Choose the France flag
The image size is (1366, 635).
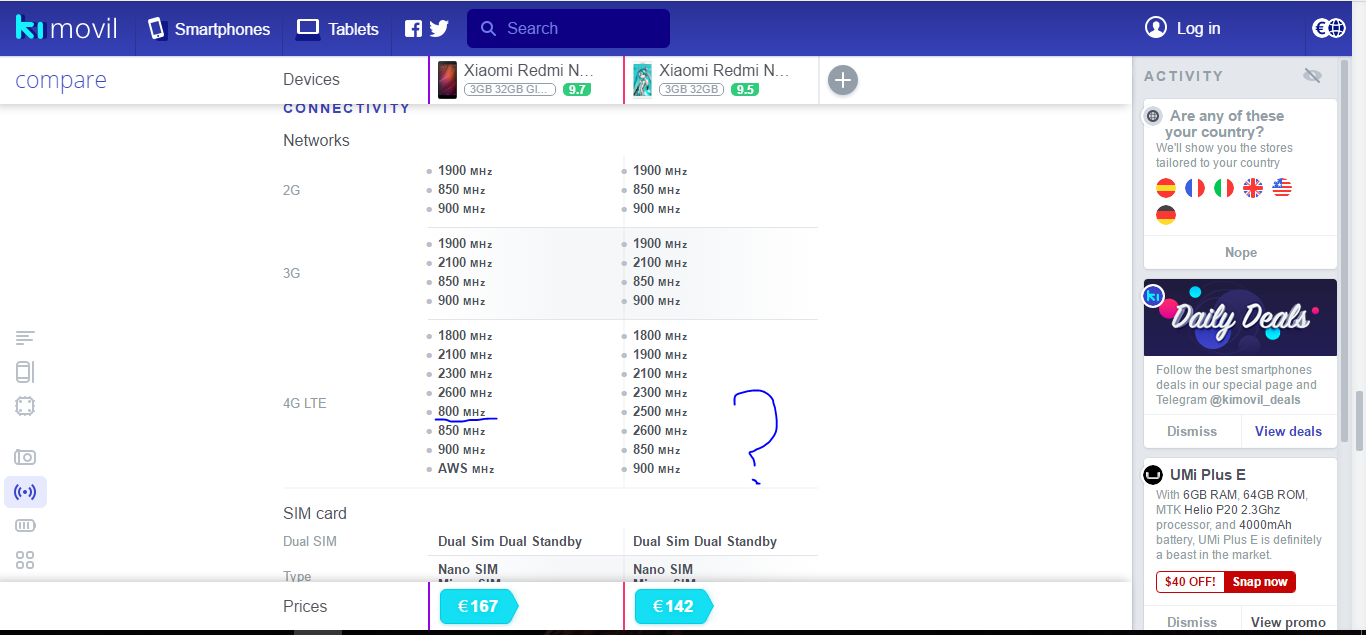tap(1195, 187)
